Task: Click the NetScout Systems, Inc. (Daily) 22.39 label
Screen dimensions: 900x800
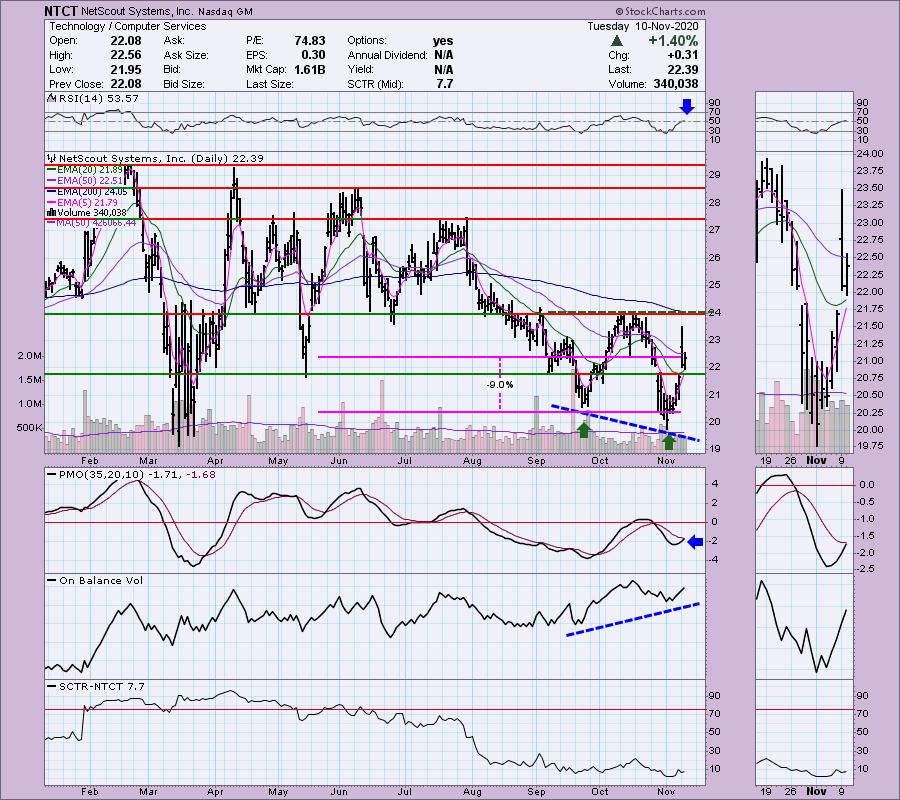Action: (161, 158)
